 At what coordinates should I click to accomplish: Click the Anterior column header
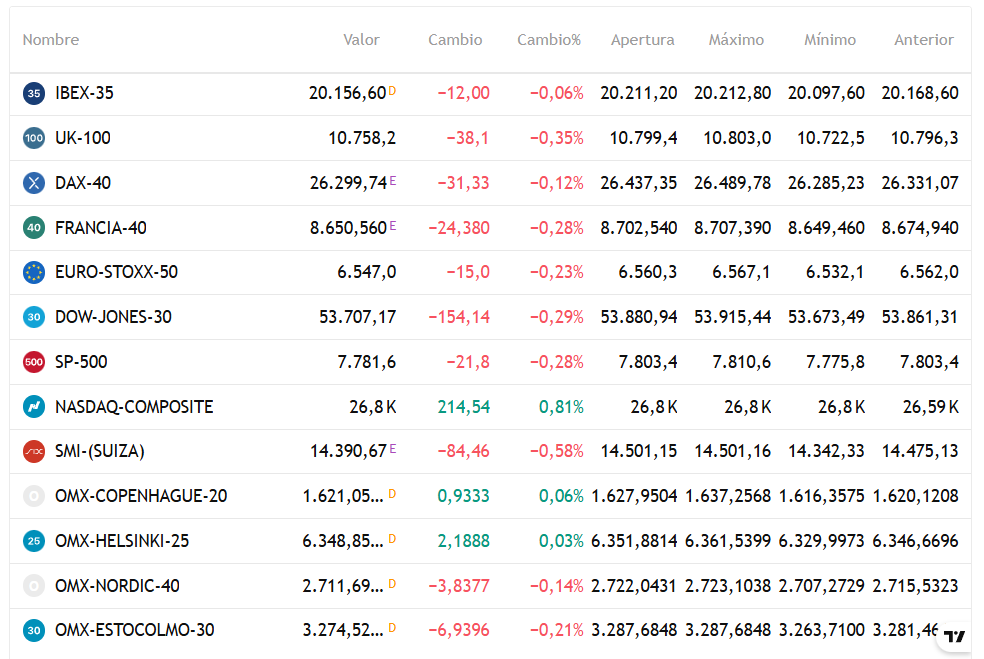924,40
